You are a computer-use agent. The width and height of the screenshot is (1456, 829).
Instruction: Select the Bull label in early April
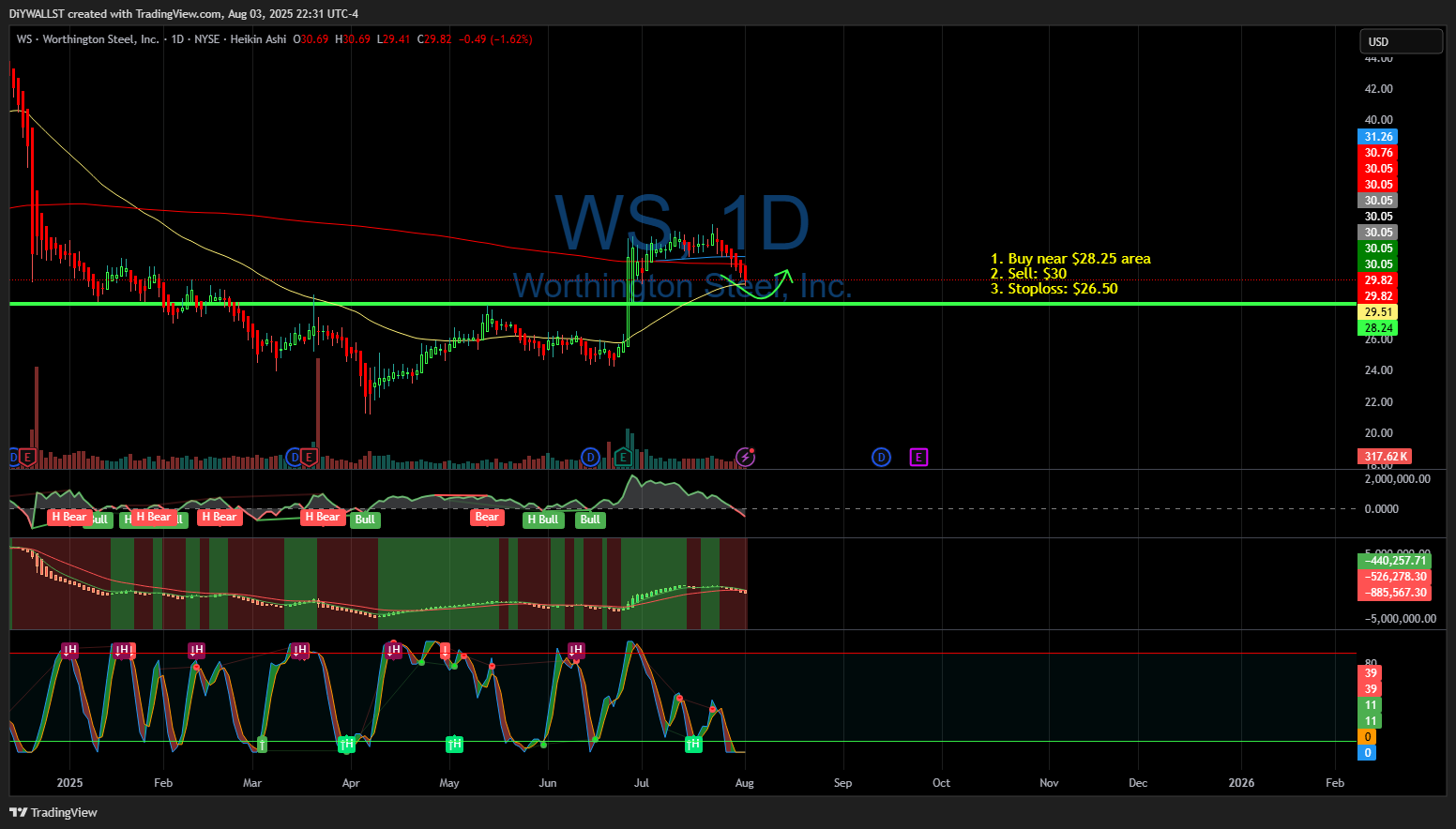[365, 519]
